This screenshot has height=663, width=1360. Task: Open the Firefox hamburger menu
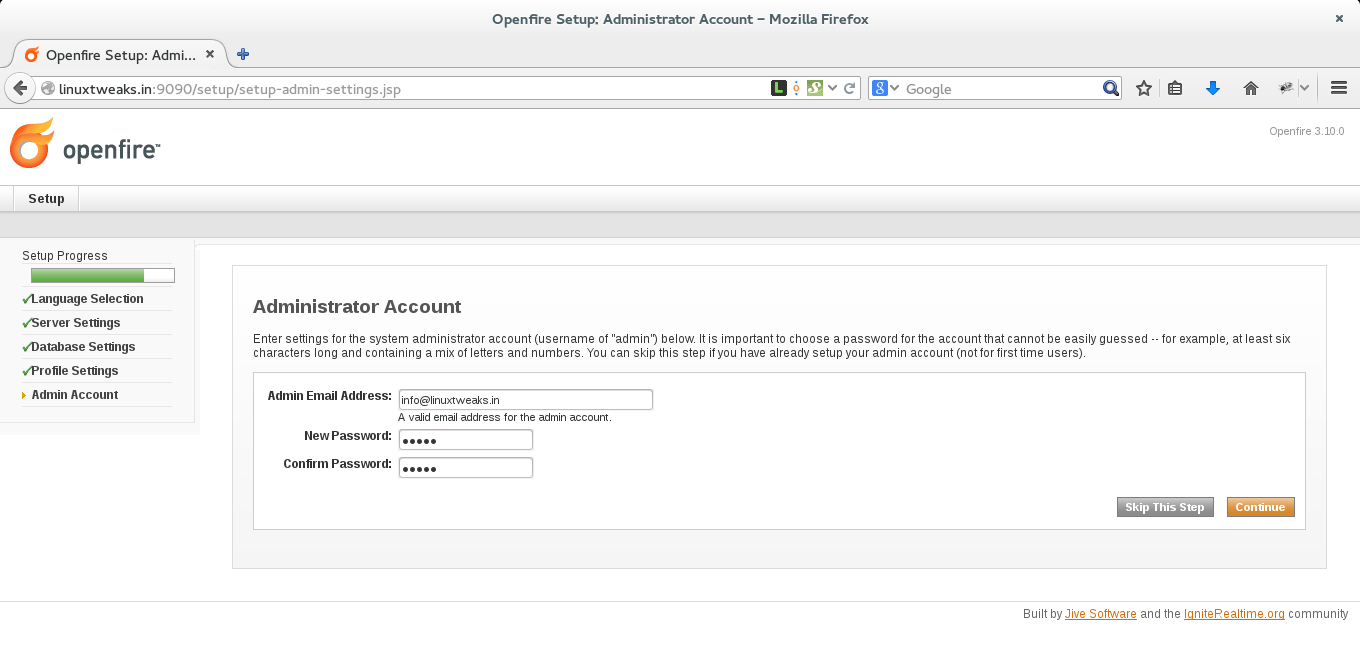(x=1339, y=88)
